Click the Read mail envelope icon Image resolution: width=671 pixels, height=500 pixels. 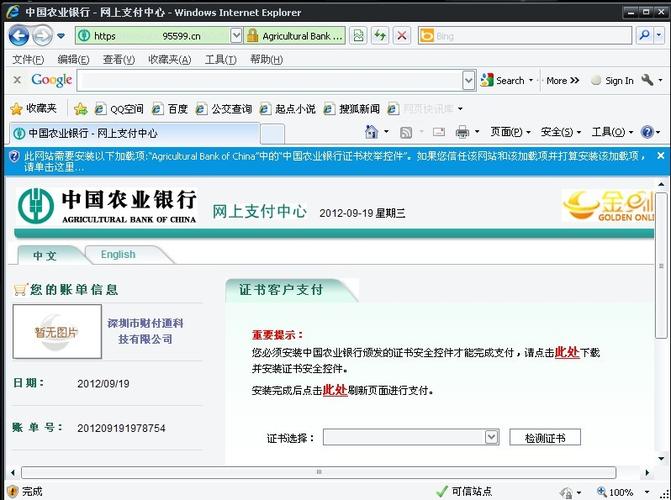pyautogui.click(x=439, y=132)
